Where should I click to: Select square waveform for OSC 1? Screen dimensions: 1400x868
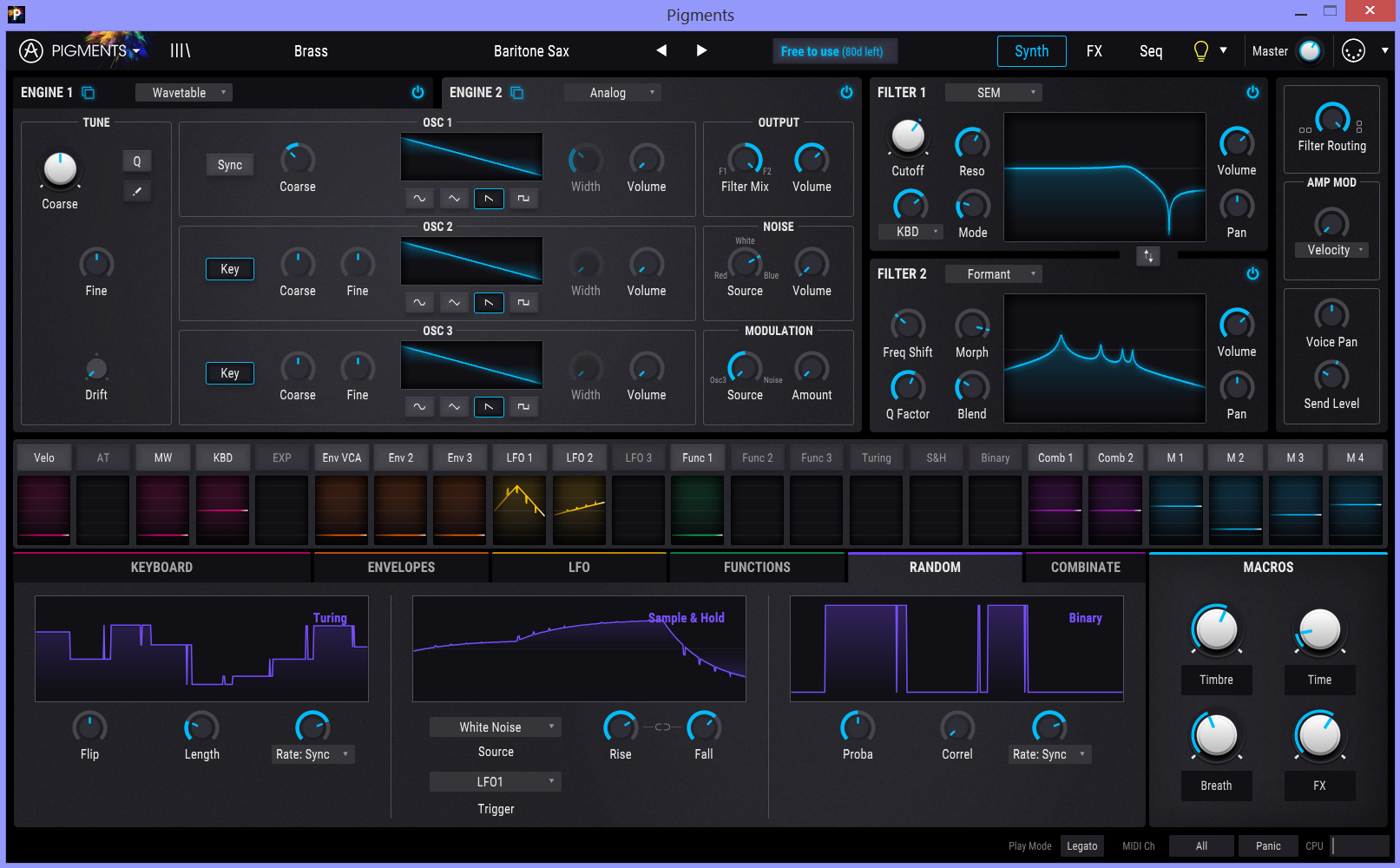click(x=523, y=199)
